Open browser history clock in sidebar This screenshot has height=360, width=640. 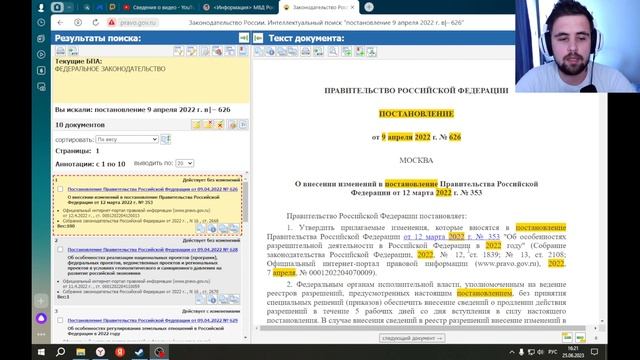tap(41, 22)
